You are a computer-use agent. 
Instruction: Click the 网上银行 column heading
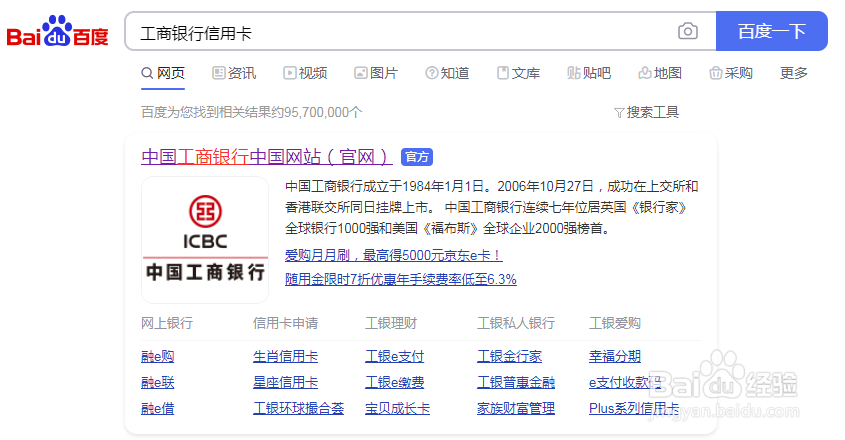(167, 323)
